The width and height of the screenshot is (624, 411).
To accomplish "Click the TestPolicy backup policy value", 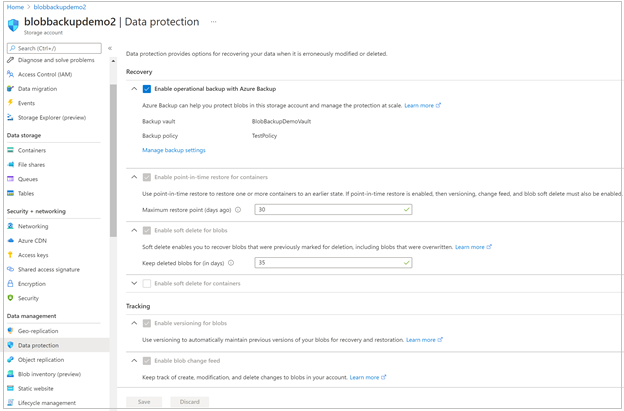I will (264, 136).
